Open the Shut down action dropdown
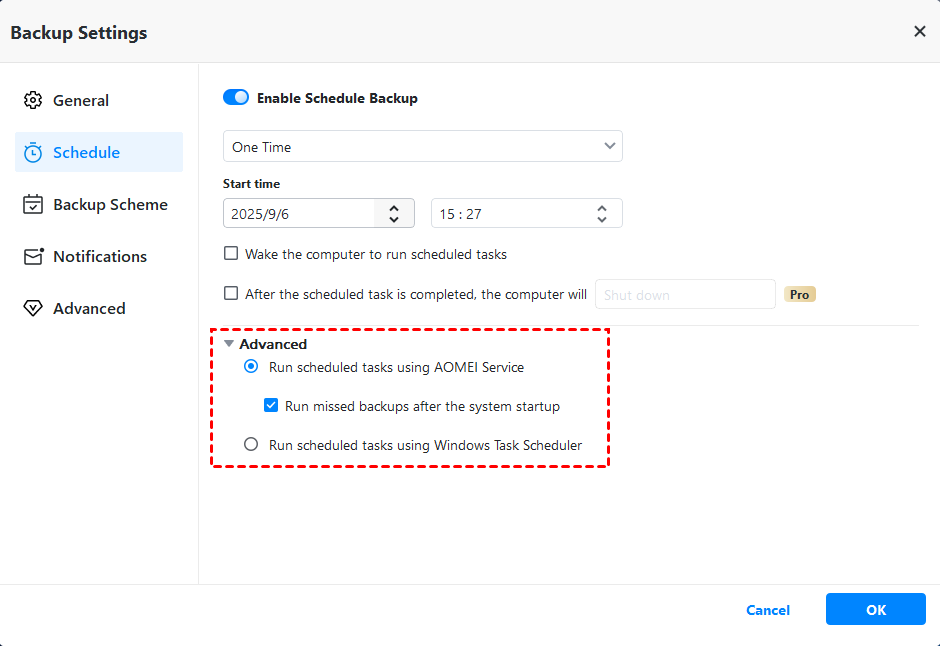 (x=685, y=295)
